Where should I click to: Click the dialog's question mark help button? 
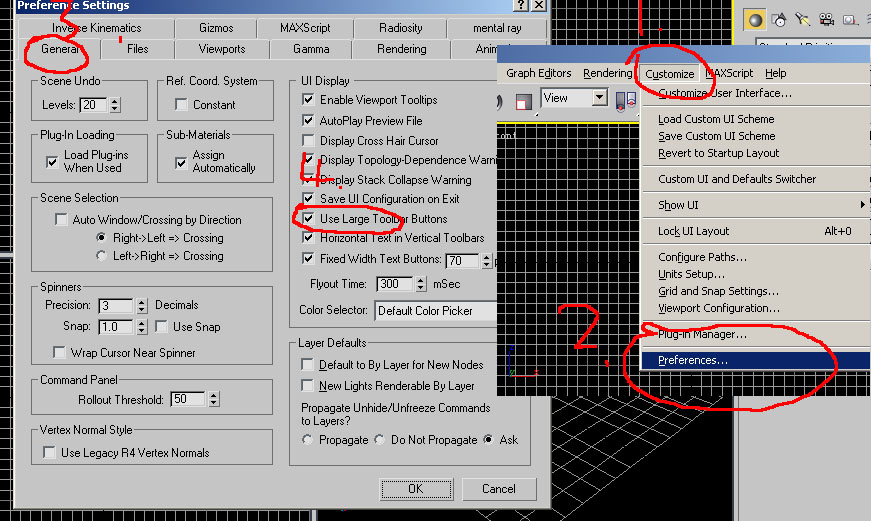click(521, 5)
